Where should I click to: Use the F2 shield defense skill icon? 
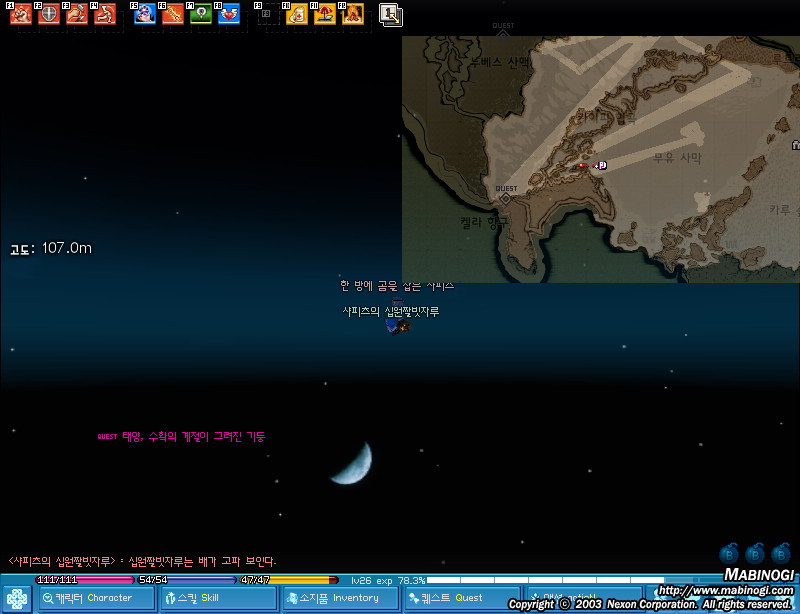coord(48,15)
